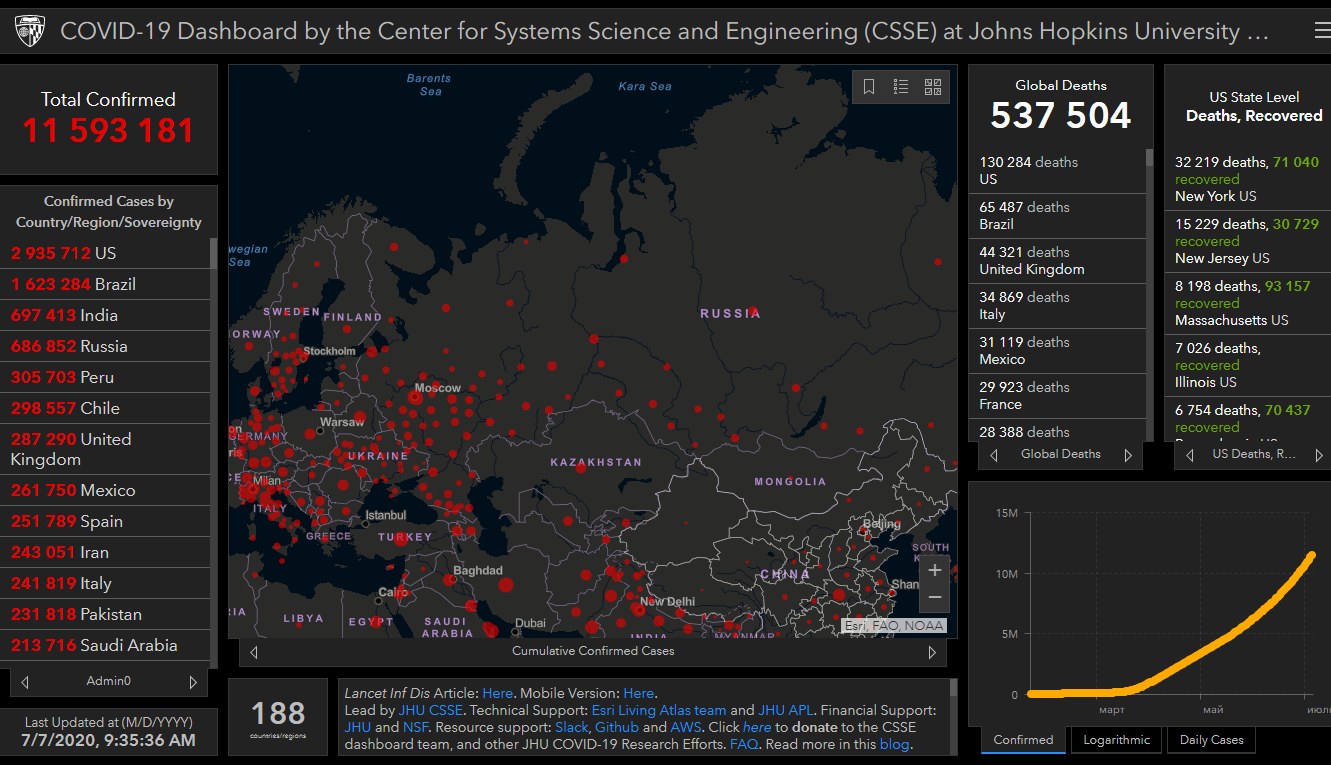Switch chart to Logarithmic tab

[x=1116, y=740]
